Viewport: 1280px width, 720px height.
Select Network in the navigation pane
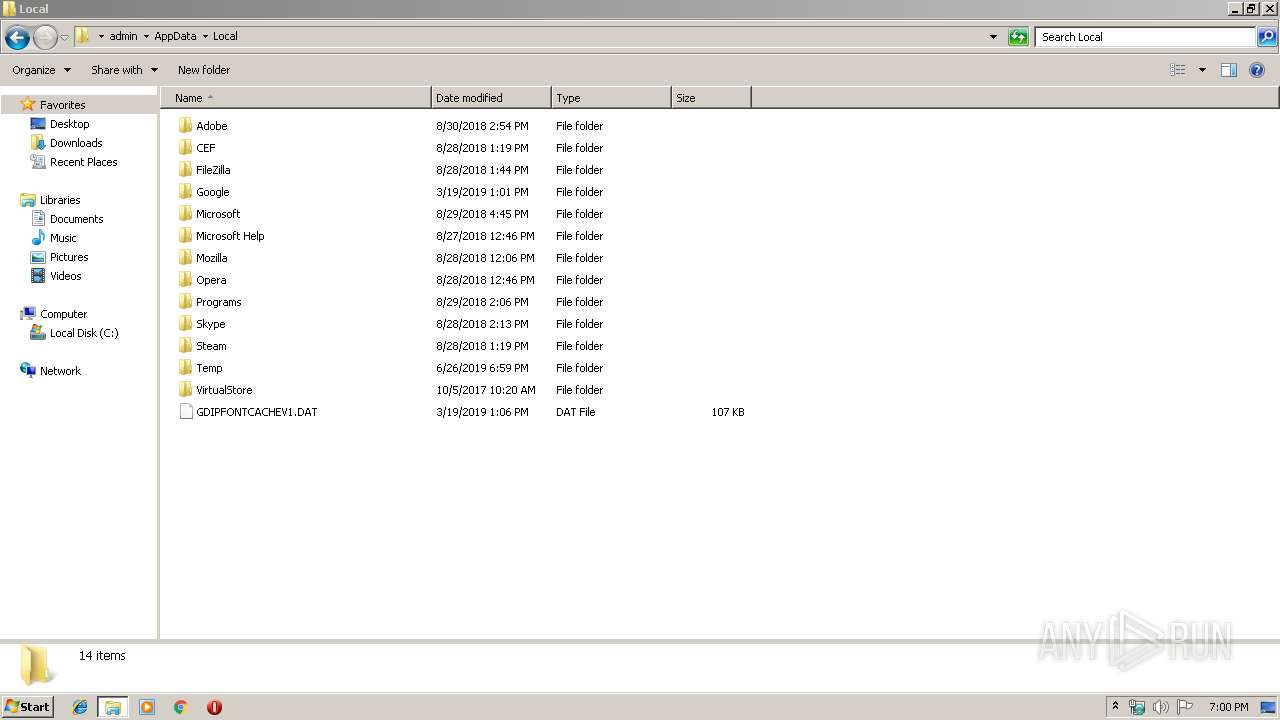(x=60, y=371)
